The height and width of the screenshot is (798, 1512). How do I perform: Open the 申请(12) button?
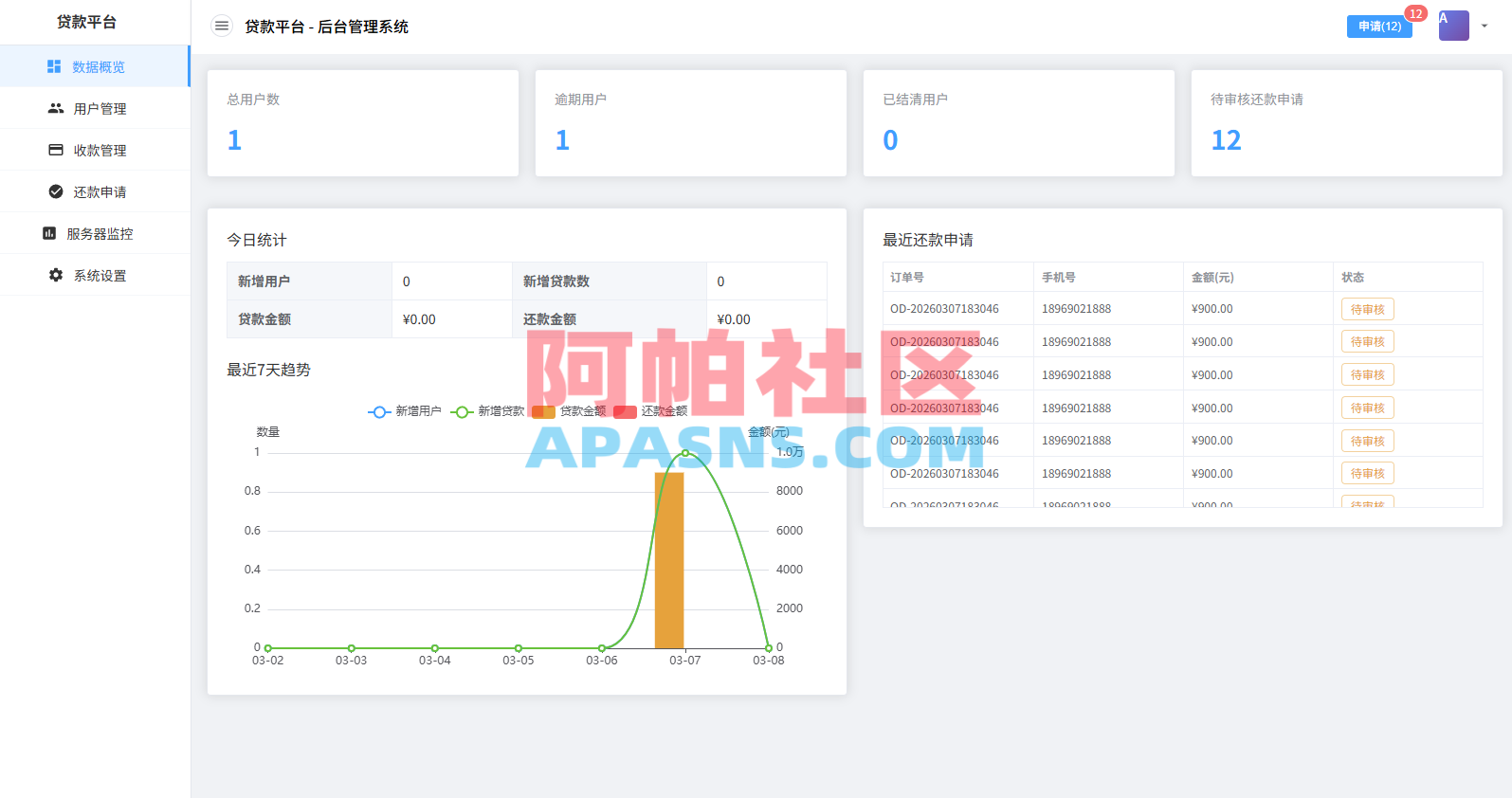[1379, 27]
